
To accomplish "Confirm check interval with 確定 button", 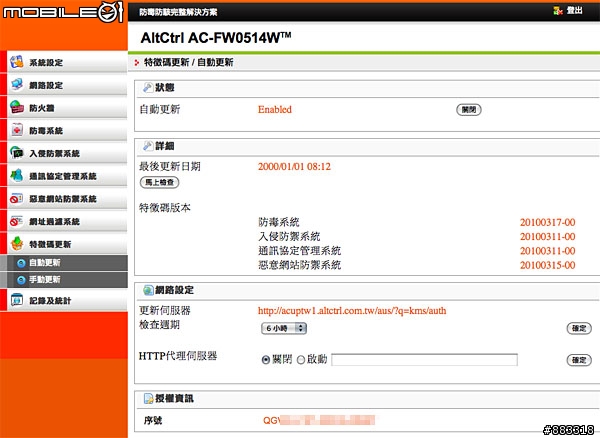I will point(579,328).
